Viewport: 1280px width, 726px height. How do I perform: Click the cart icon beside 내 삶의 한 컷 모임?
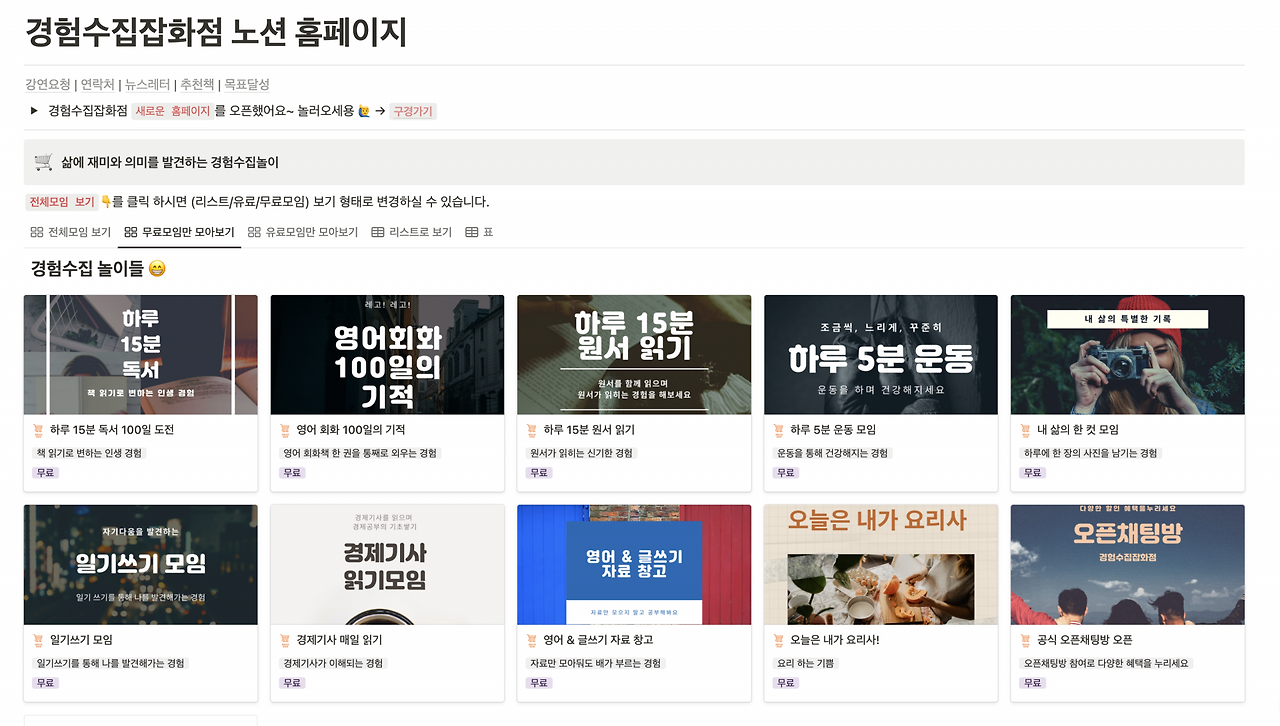coord(1026,430)
